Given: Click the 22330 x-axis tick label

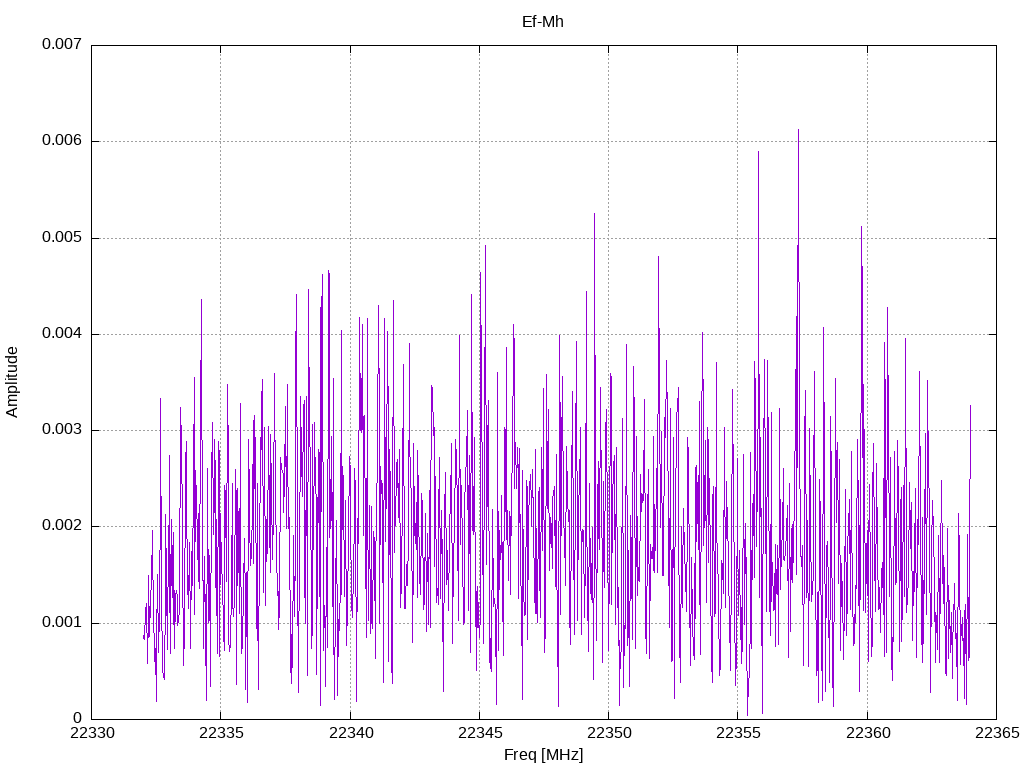Looking at the screenshot, I should pyautogui.click(x=91, y=734).
